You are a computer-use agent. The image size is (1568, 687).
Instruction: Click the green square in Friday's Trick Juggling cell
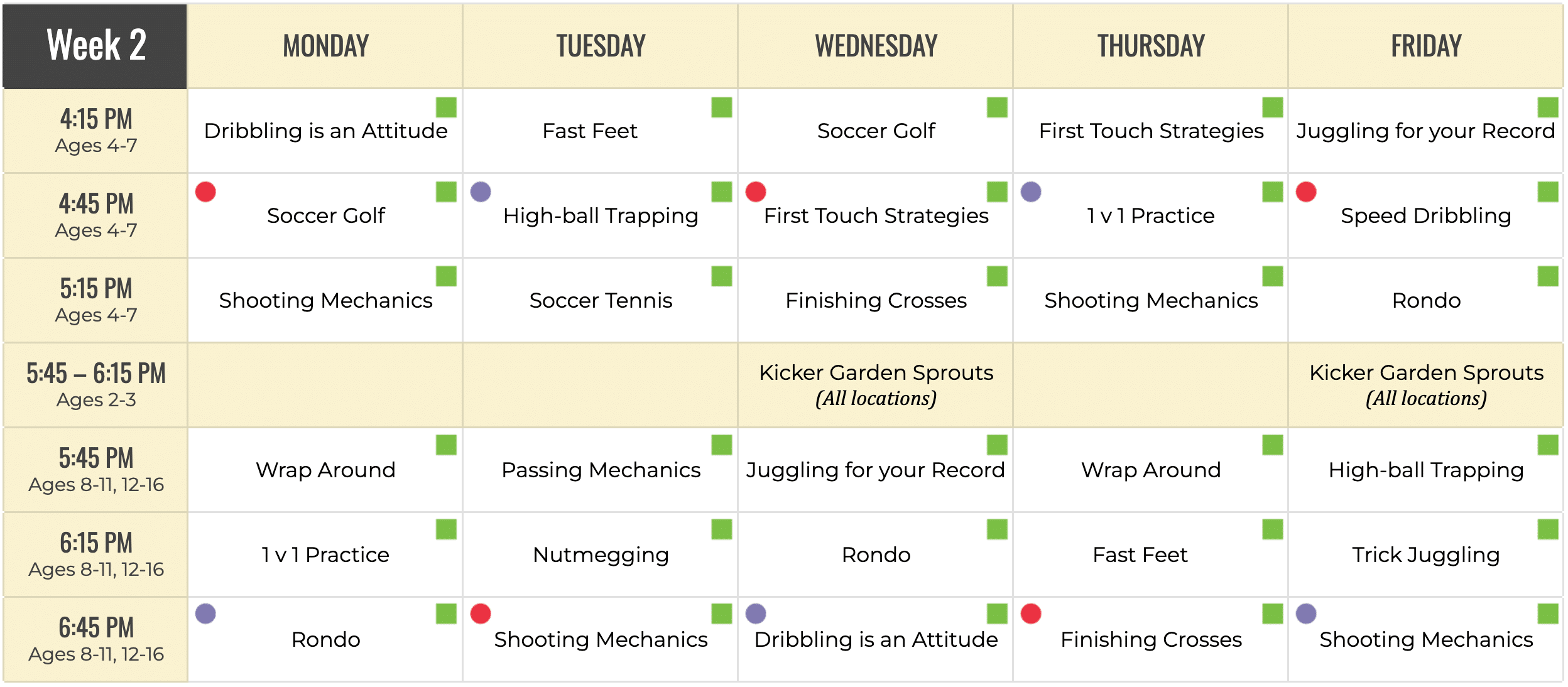pos(1548,529)
